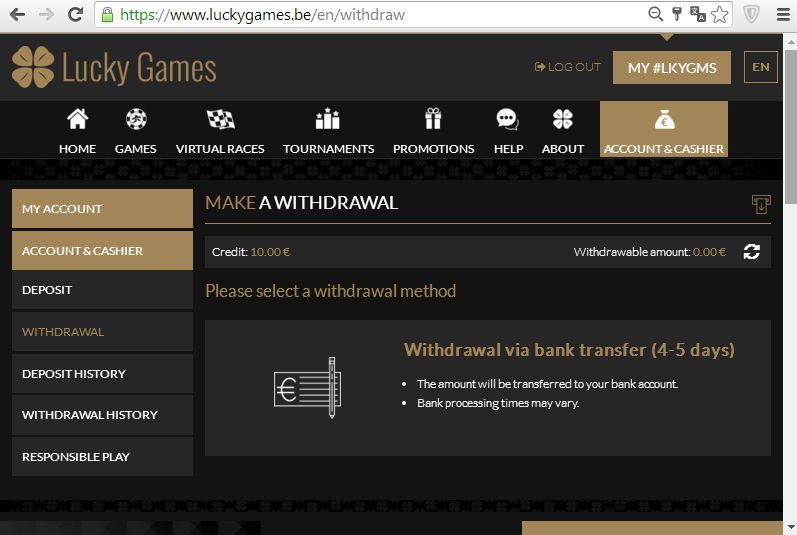797x535 pixels.
Task: Refresh the withdrawable amount balance
Action: (752, 252)
